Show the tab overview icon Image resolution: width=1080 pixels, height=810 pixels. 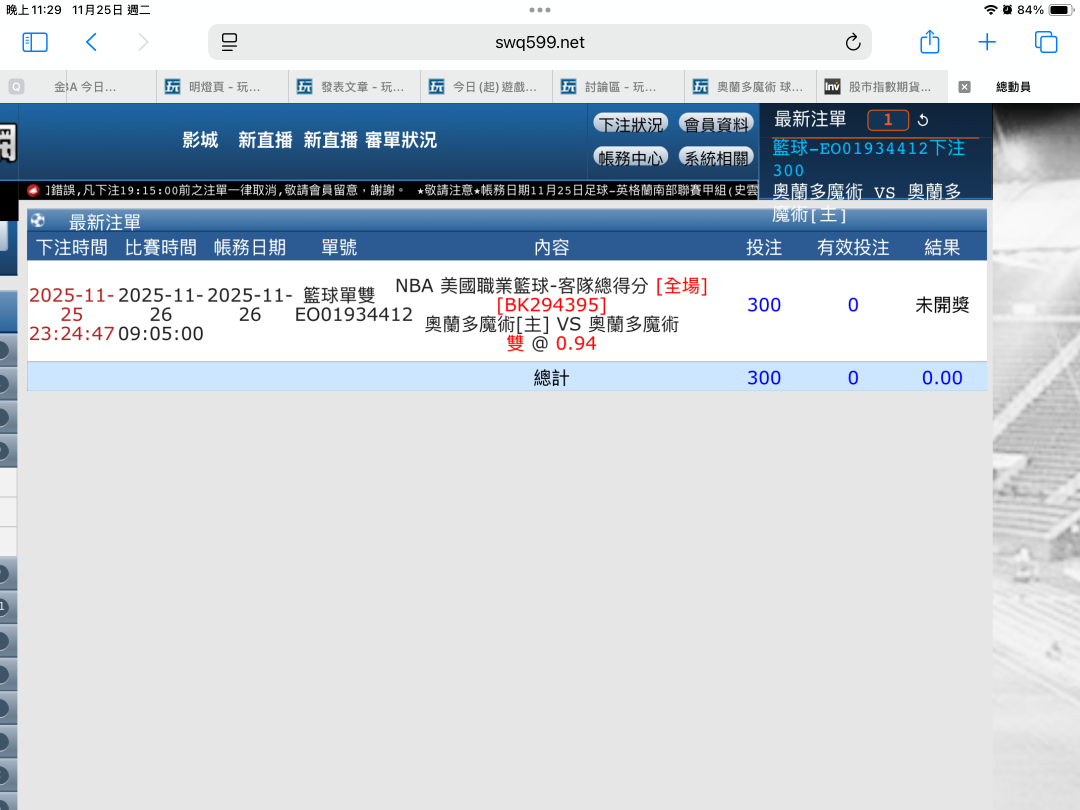point(1046,42)
